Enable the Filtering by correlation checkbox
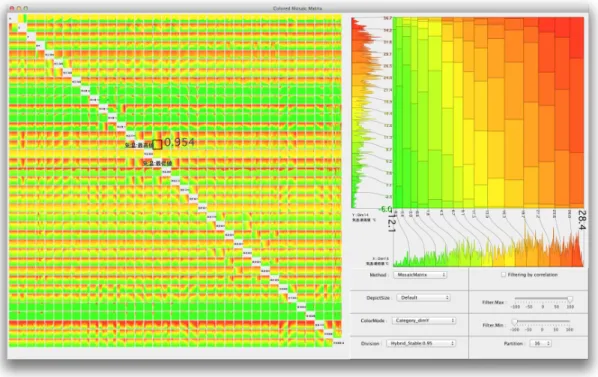598x377 pixels. tap(503, 274)
